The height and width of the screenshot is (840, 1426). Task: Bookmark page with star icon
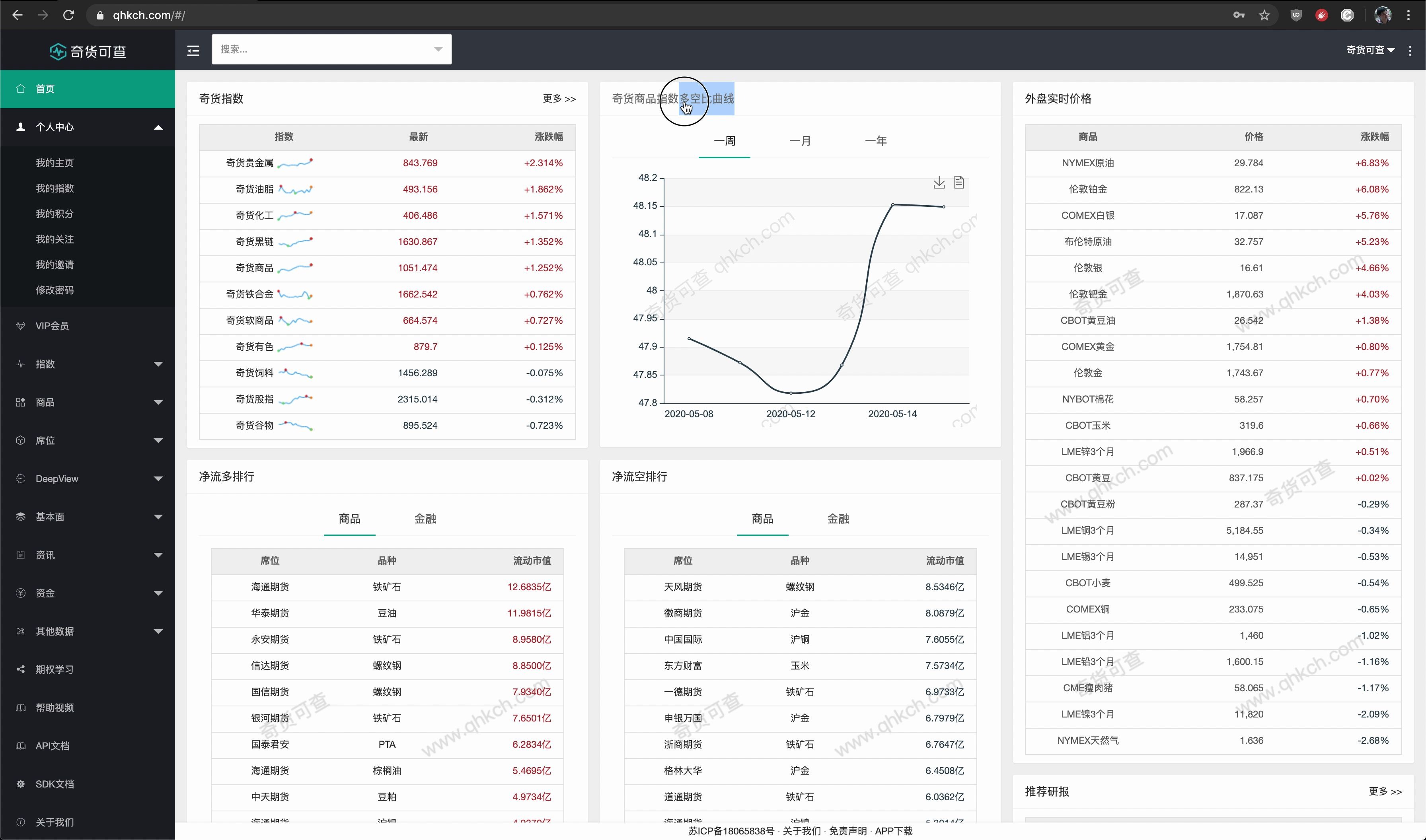[x=1264, y=15]
